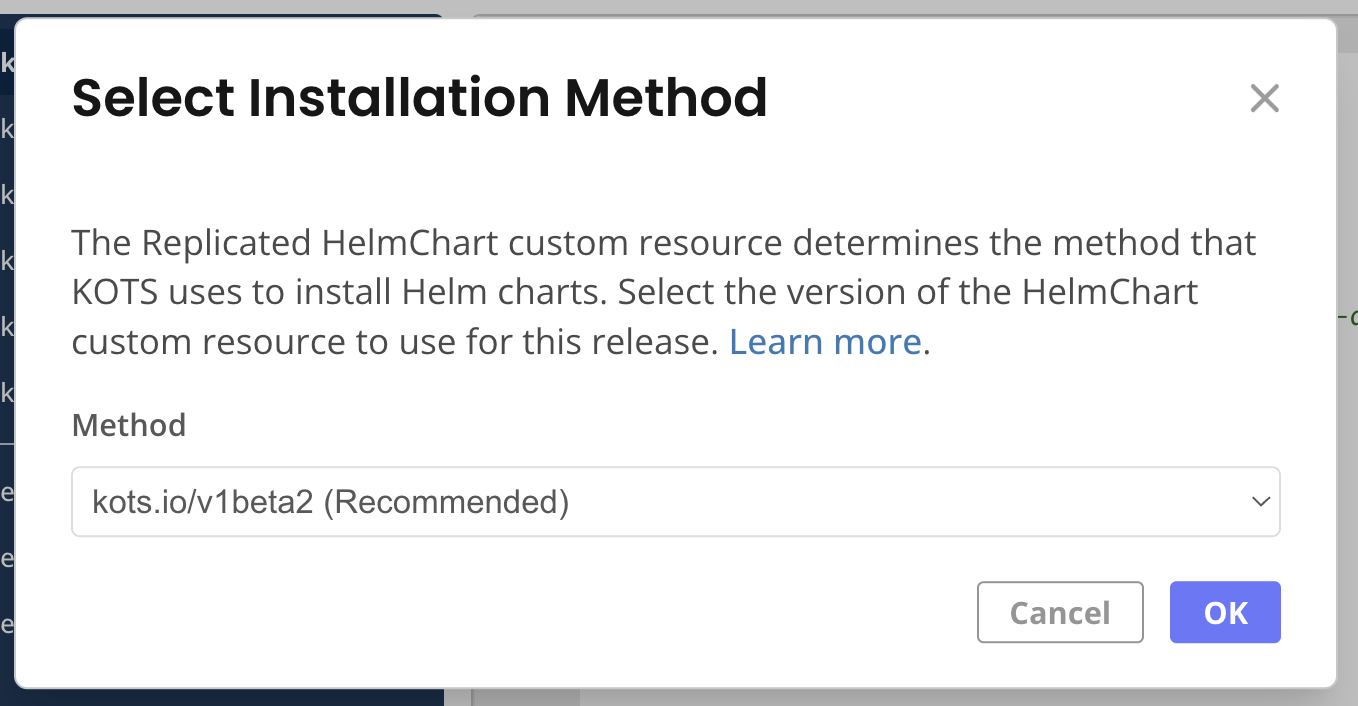Open the Learn more link
The image size is (1358, 706).
pos(825,342)
